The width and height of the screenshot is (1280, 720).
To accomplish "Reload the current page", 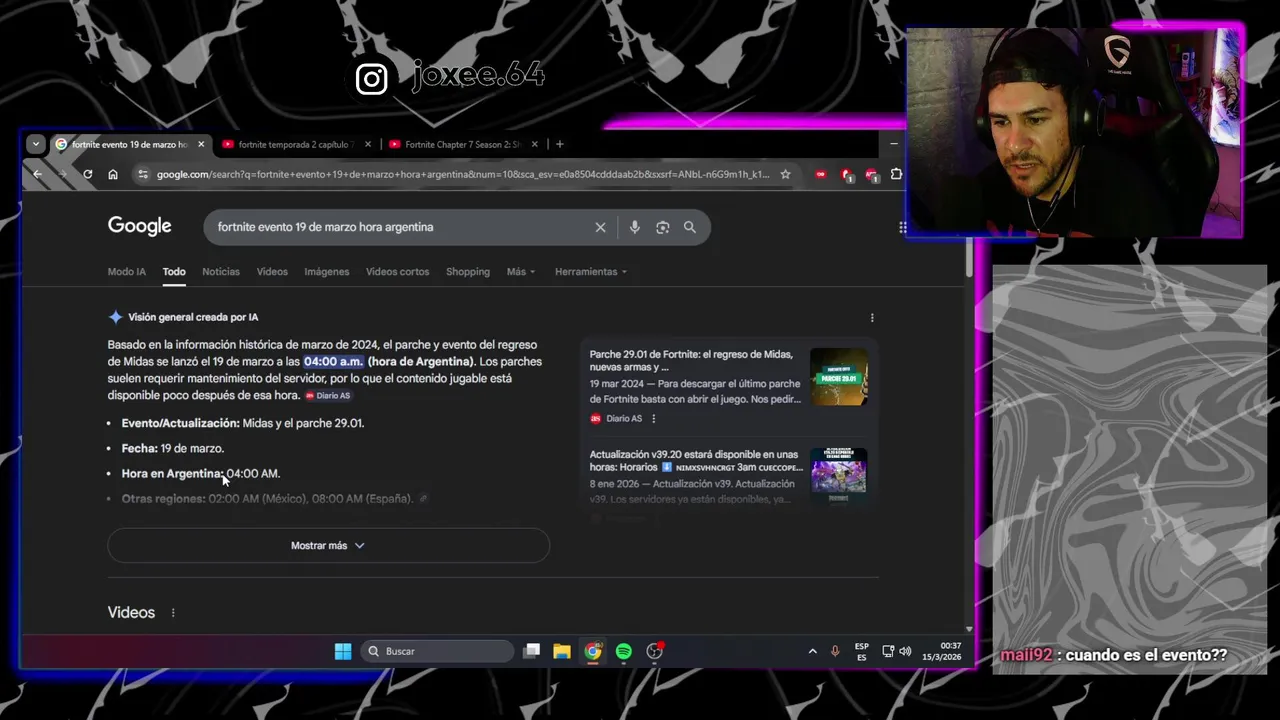I will pyautogui.click(x=88, y=174).
